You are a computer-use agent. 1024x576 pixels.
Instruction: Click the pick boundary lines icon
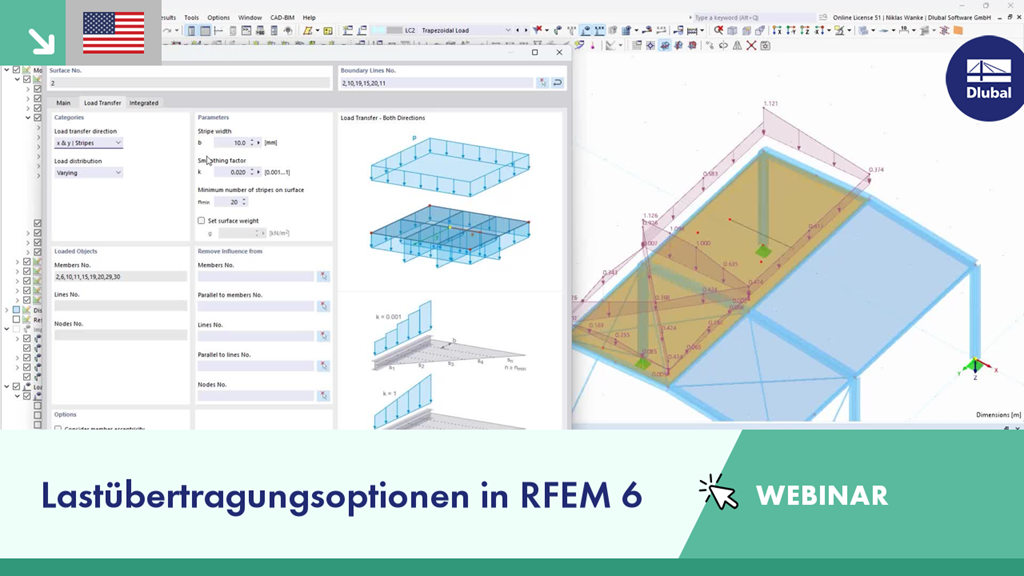[543, 83]
